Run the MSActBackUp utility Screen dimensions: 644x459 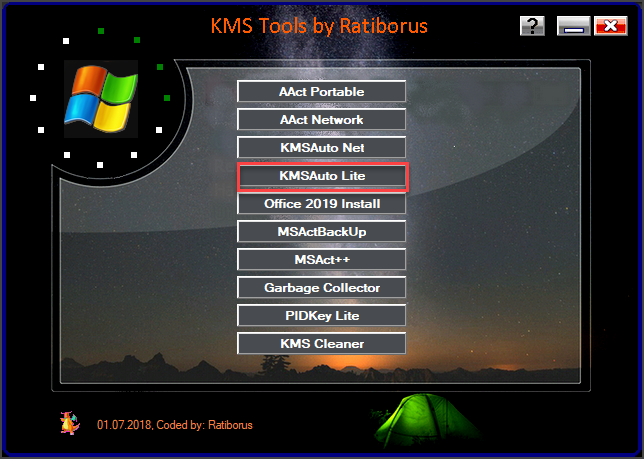point(321,232)
